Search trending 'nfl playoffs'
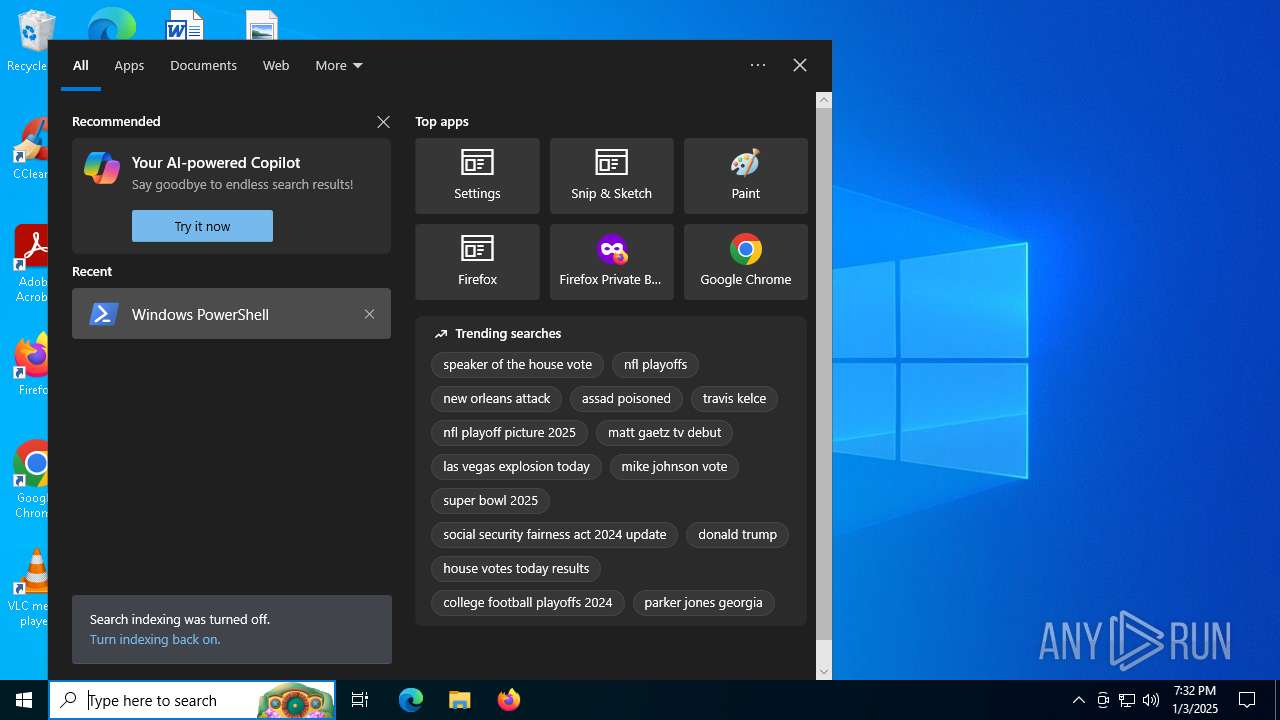The height and width of the screenshot is (720, 1280). tap(656, 365)
